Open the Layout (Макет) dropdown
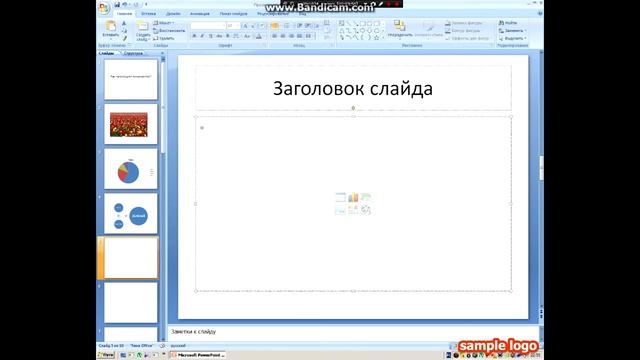 [x=163, y=23]
